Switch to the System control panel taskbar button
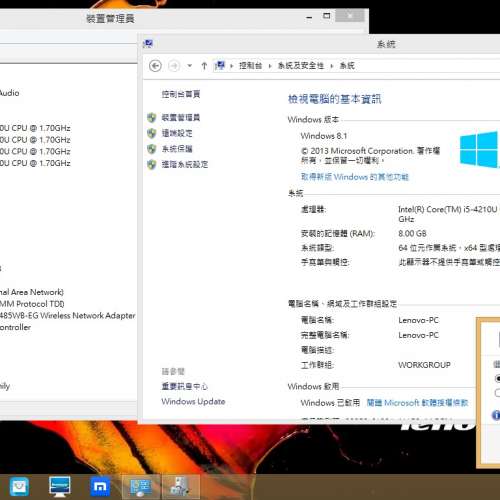Viewport: 500px width, 500px height. [x=141, y=487]
